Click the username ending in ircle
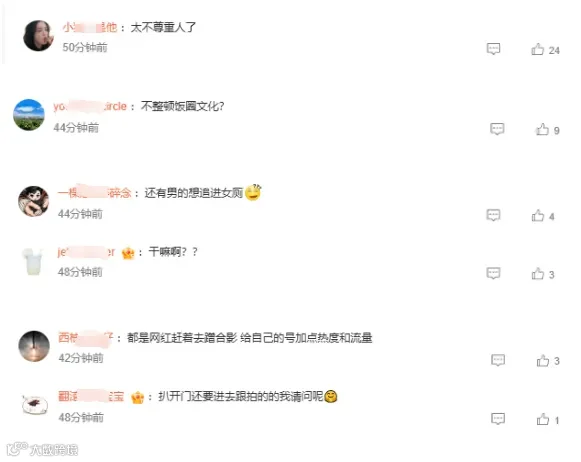581x462 pixels. [x=90, y=107]
